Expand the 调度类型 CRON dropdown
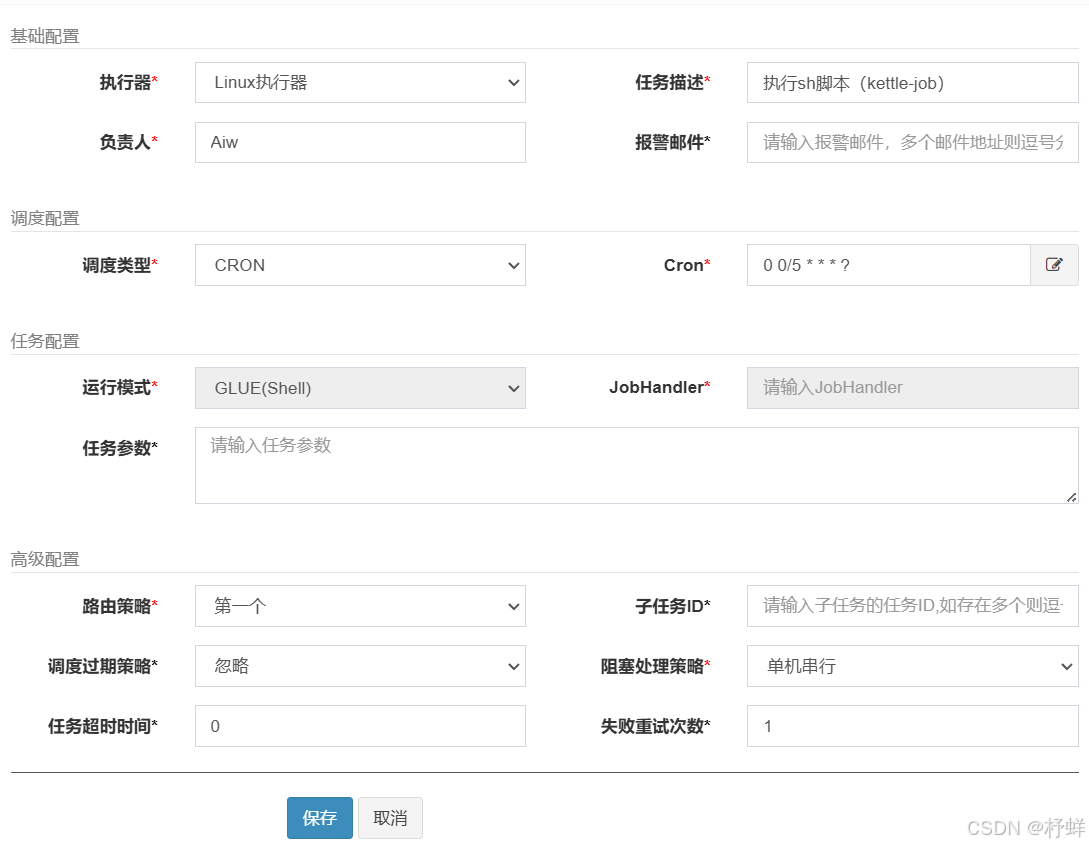 [360, 265]
